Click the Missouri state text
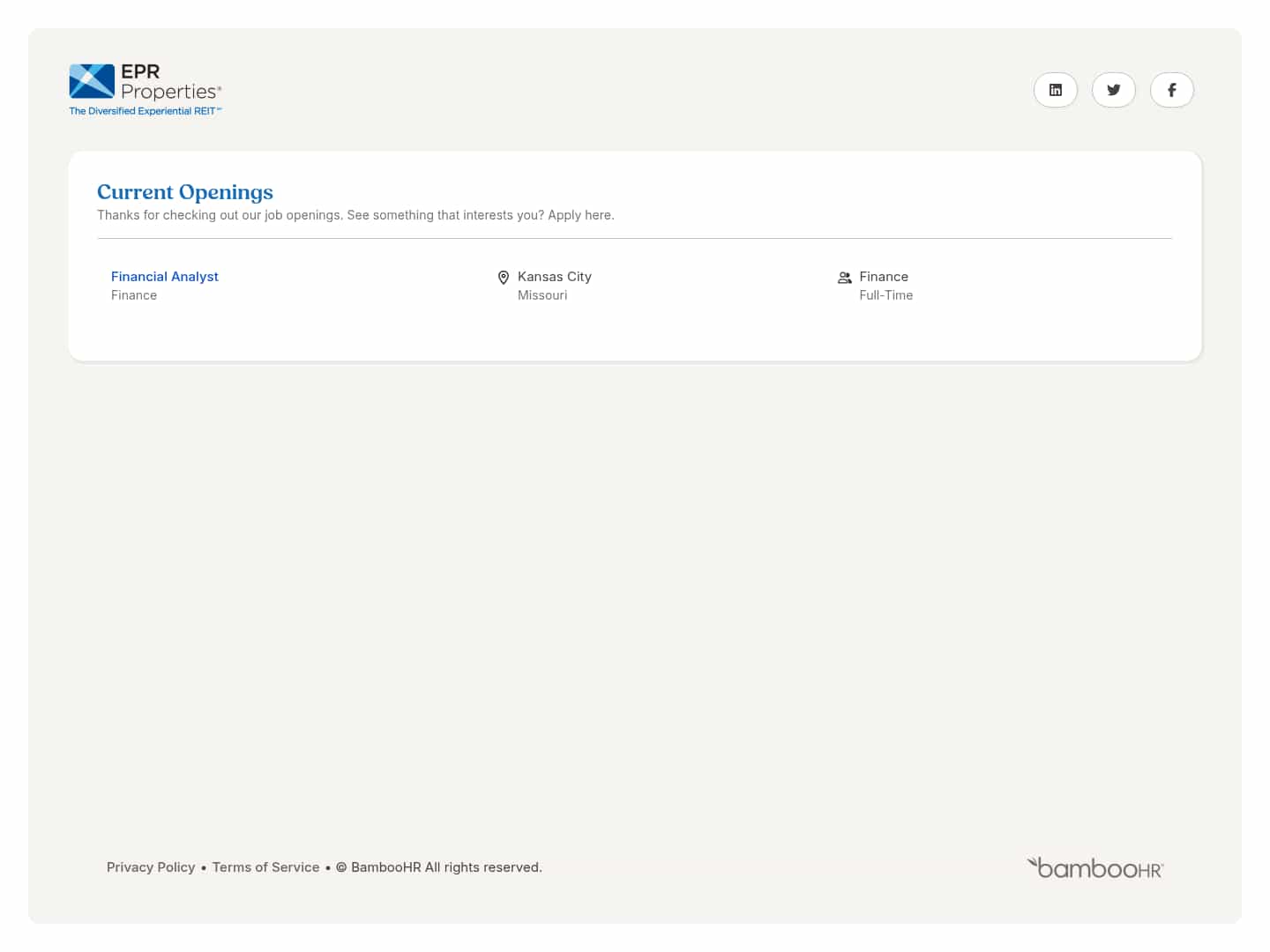This screenshot has height=952, width=1270. pos(542,295)
